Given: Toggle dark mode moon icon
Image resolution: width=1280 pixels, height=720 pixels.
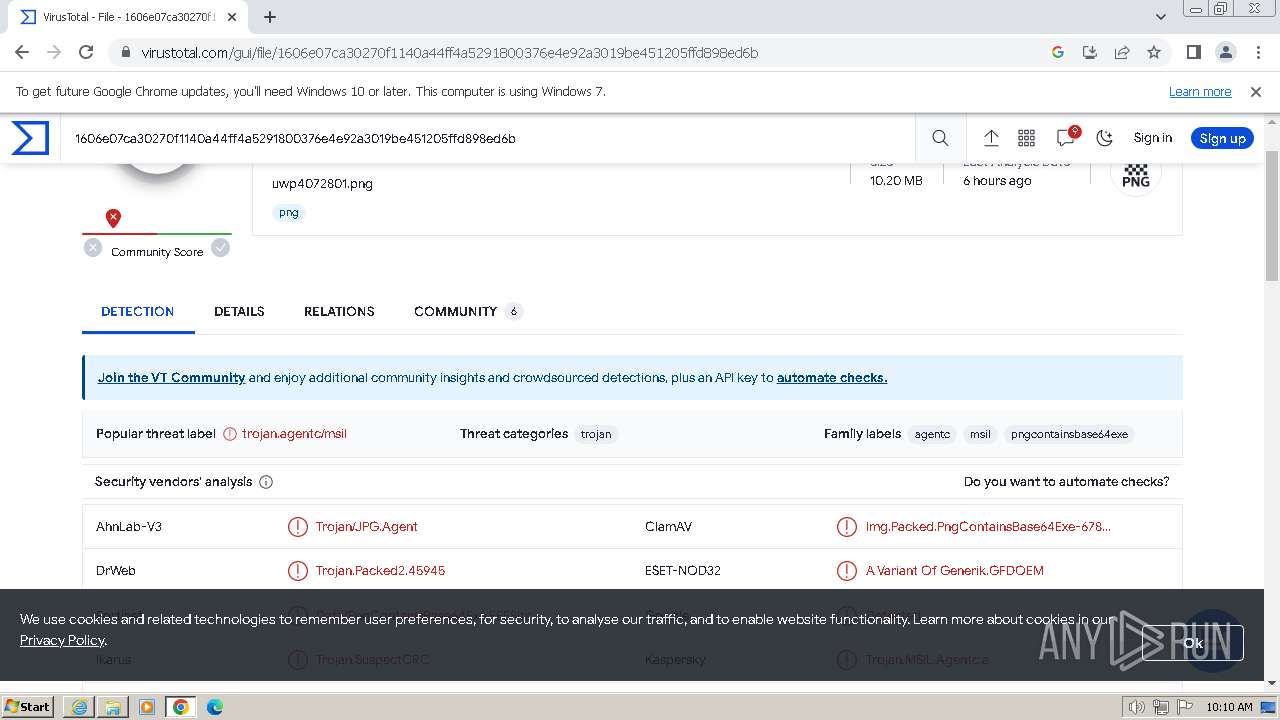Looking at the screenshot, I should (1104, 138).
